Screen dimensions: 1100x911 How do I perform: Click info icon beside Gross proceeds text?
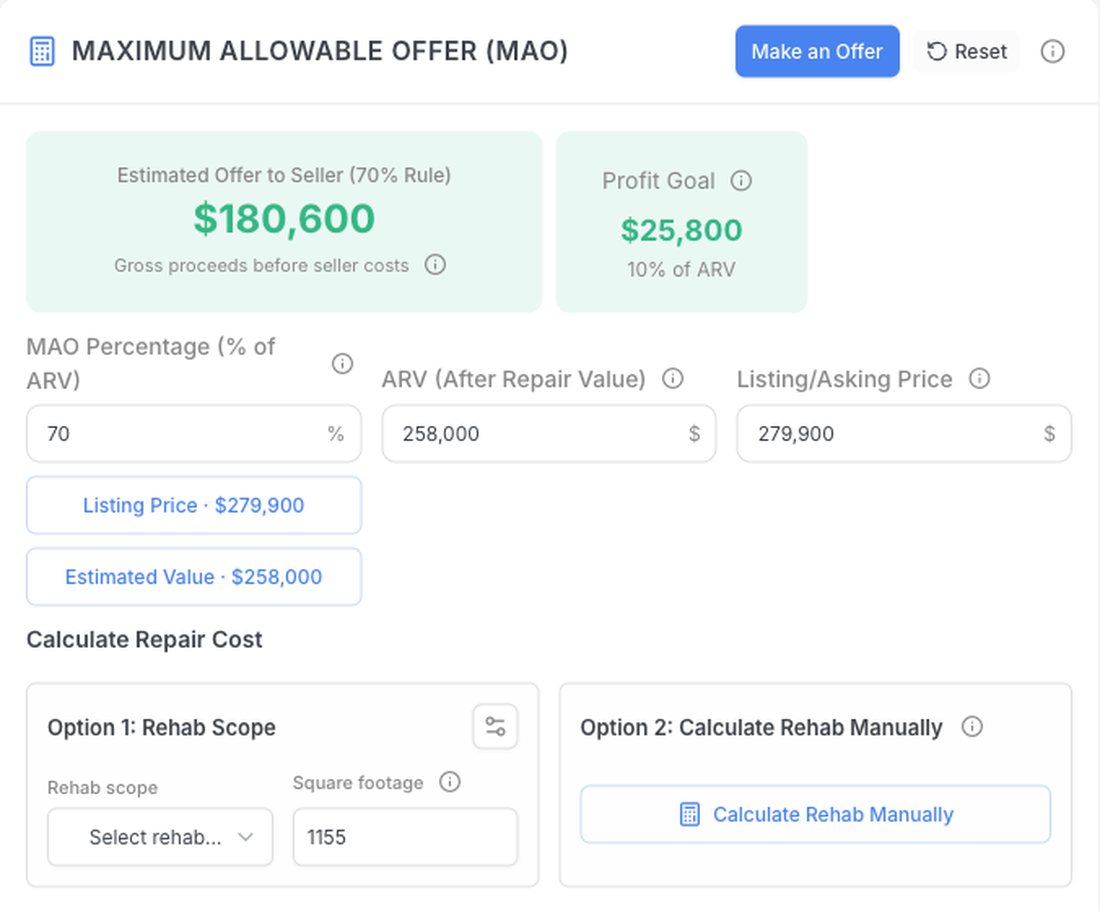[435, 264]
